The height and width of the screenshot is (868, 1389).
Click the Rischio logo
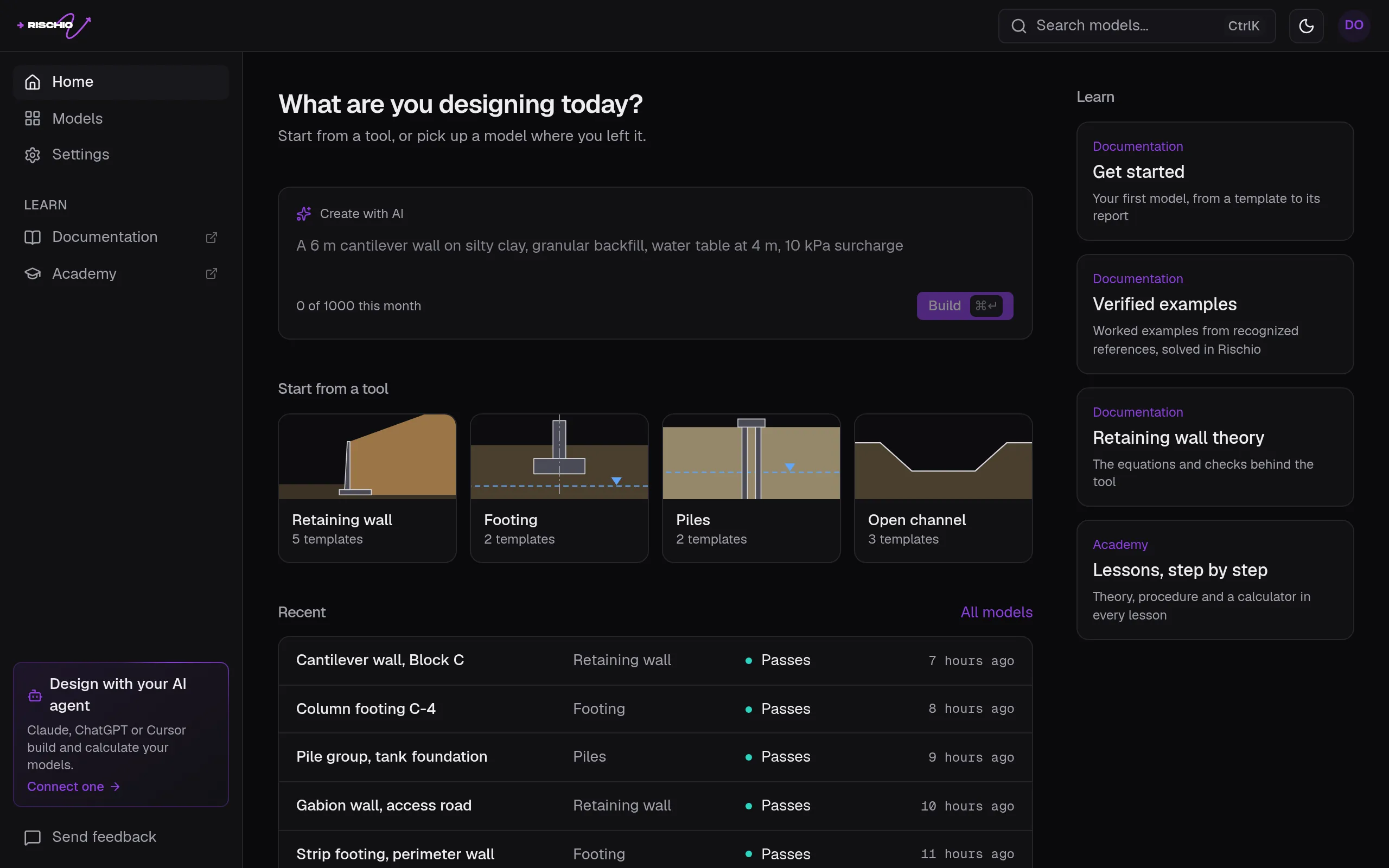coord(54,25)
